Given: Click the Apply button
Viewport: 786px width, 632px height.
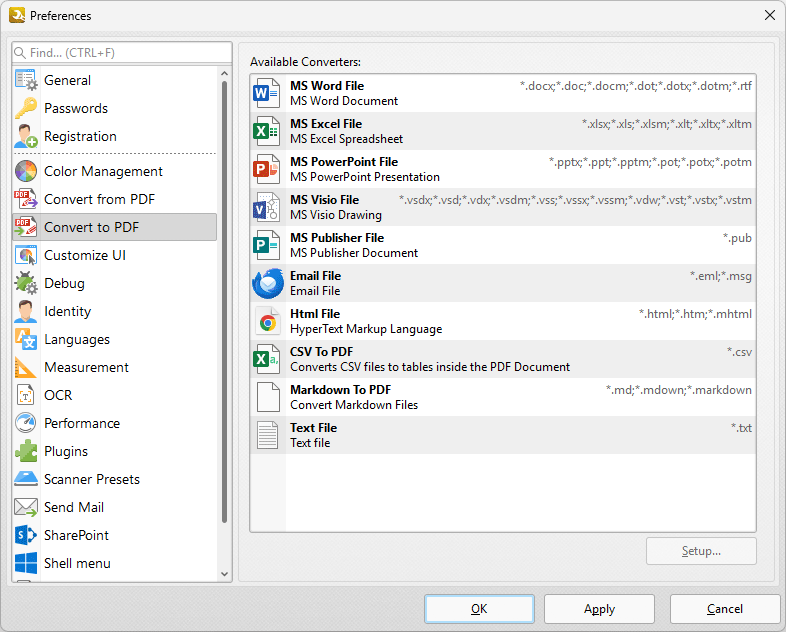Looking at the screenshot, I should coord(600,609).
